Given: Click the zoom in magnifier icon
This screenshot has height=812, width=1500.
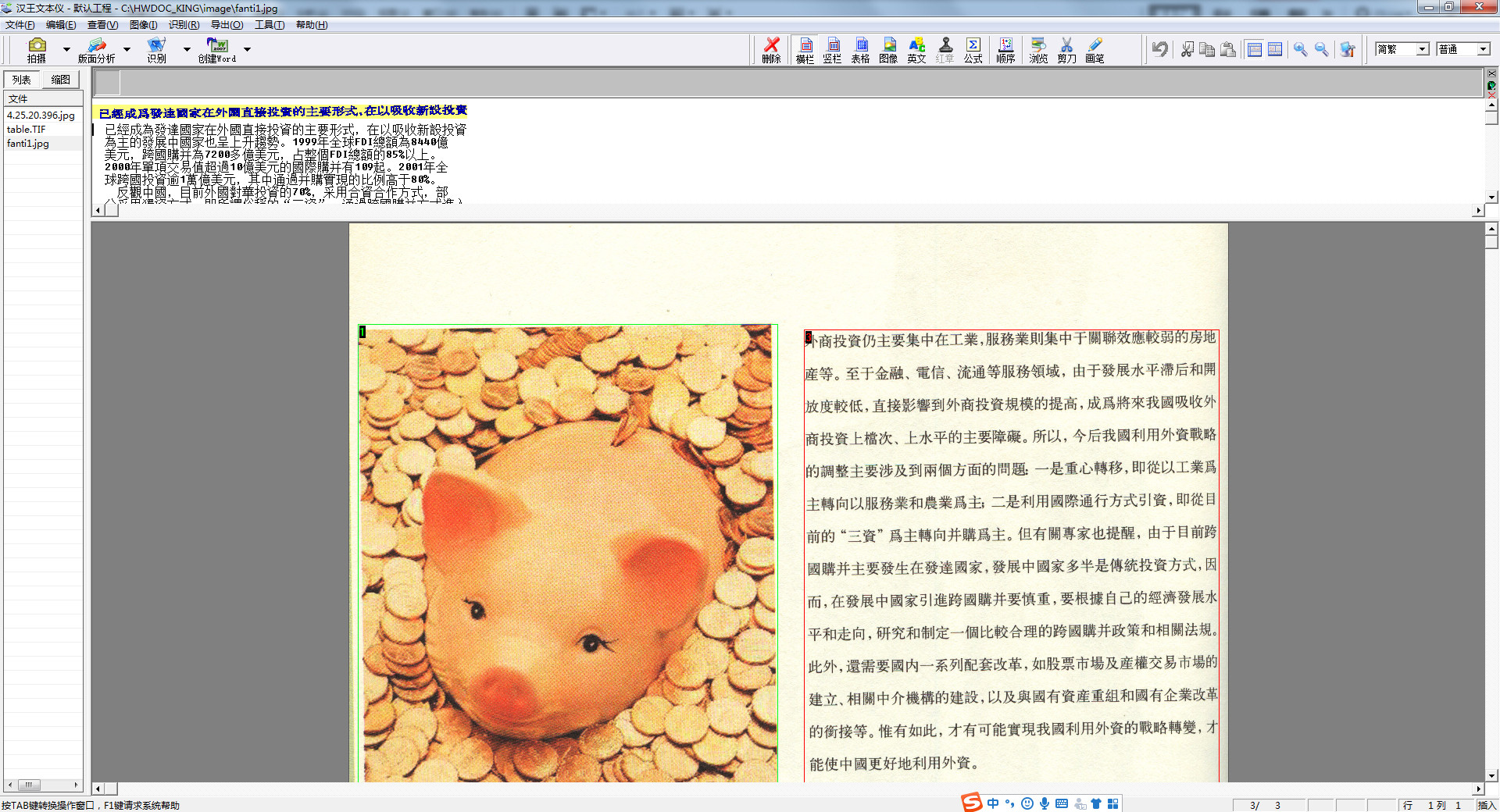Looking at the screenshot, I should coord(1300,49).
